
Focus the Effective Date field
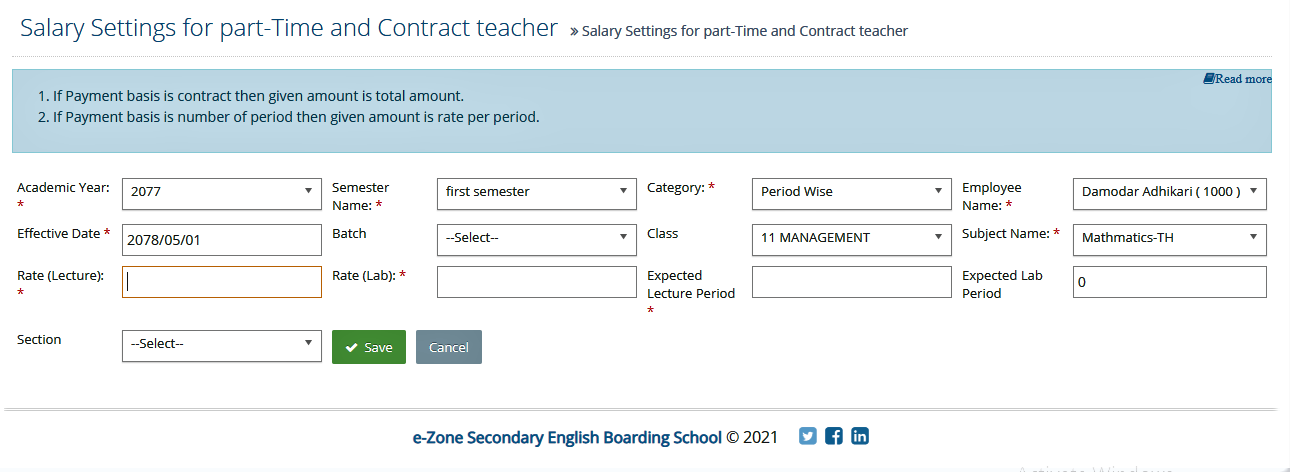click(222, 240)
